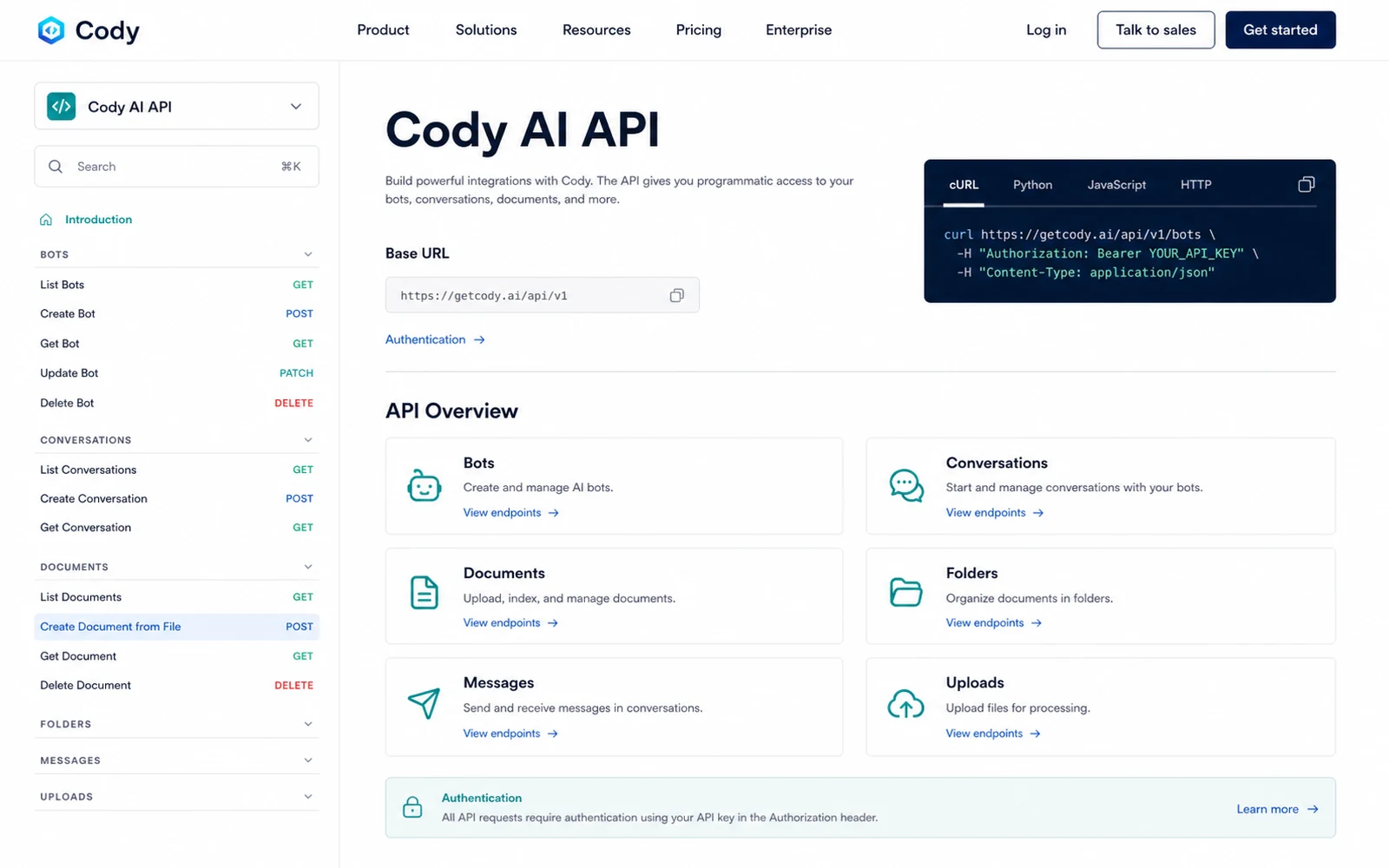Click the Introduction home icon

(x=46, y=220)
